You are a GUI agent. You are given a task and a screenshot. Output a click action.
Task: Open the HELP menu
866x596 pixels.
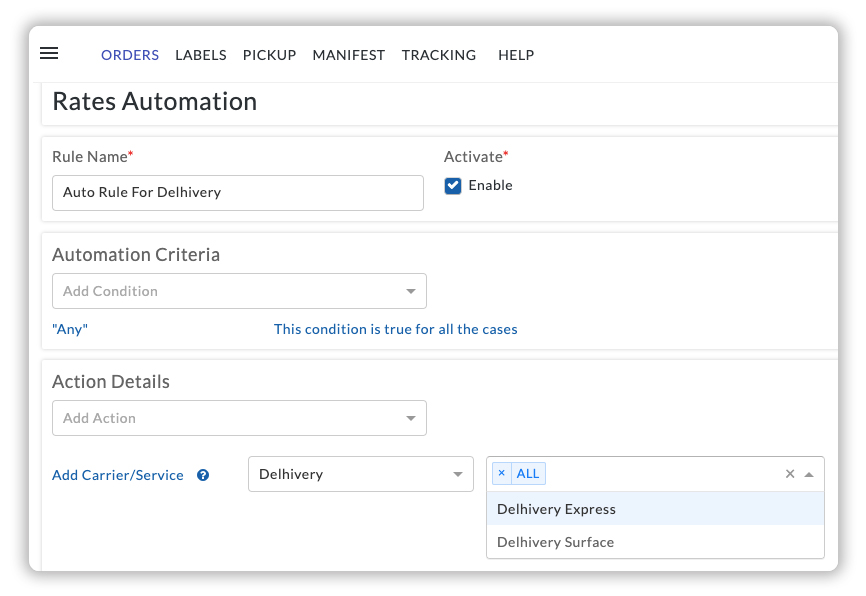516,55
